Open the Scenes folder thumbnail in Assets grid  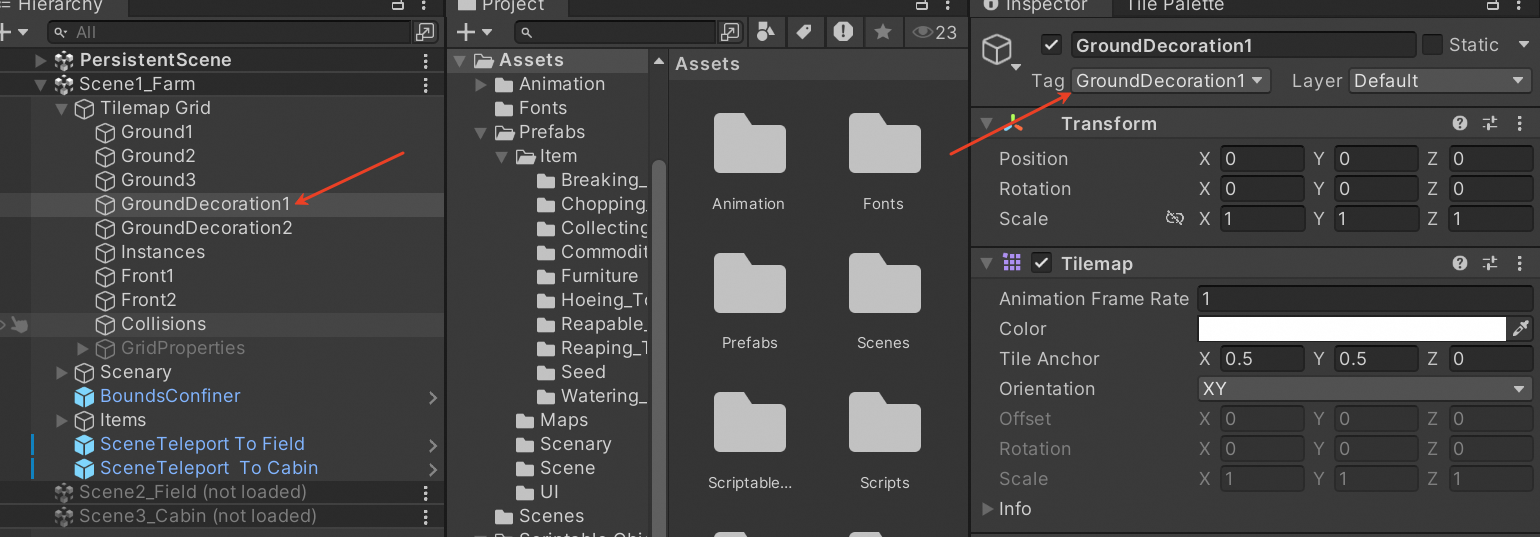point(884,285)
